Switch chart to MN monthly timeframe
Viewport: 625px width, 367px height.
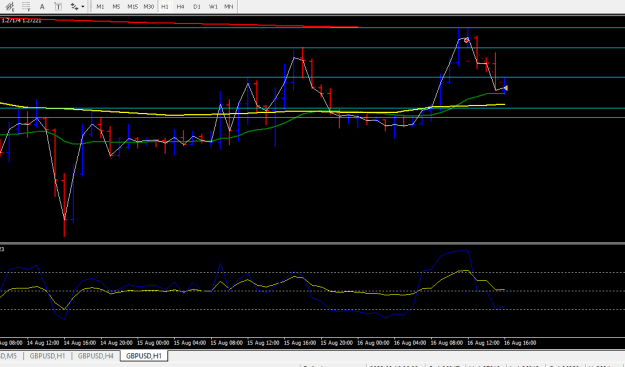(x=229, y=6)
